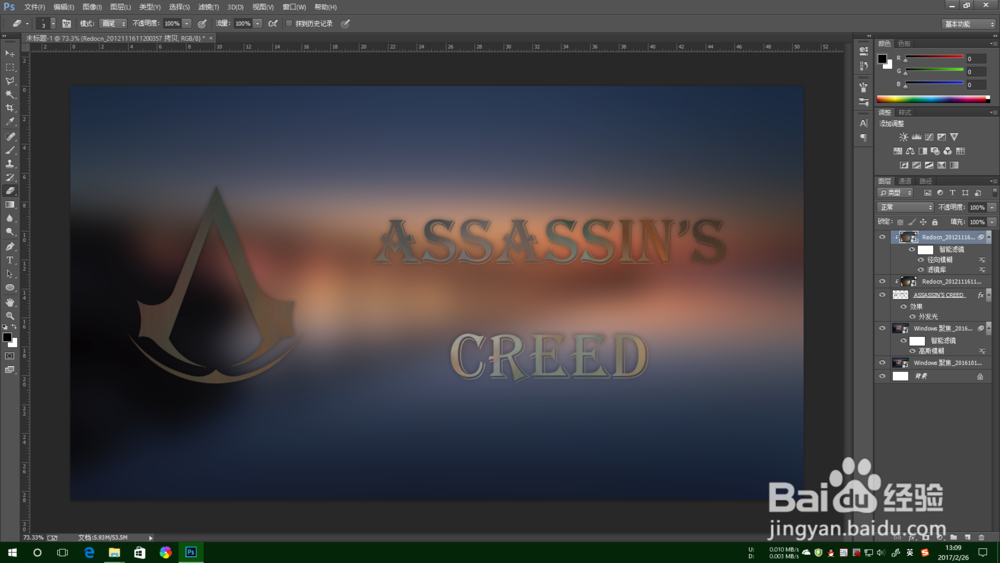The width and height of the screenshot is (1000, 563).
Task: Select the Horizontal Type tool
Action: (x=10, y=260)
